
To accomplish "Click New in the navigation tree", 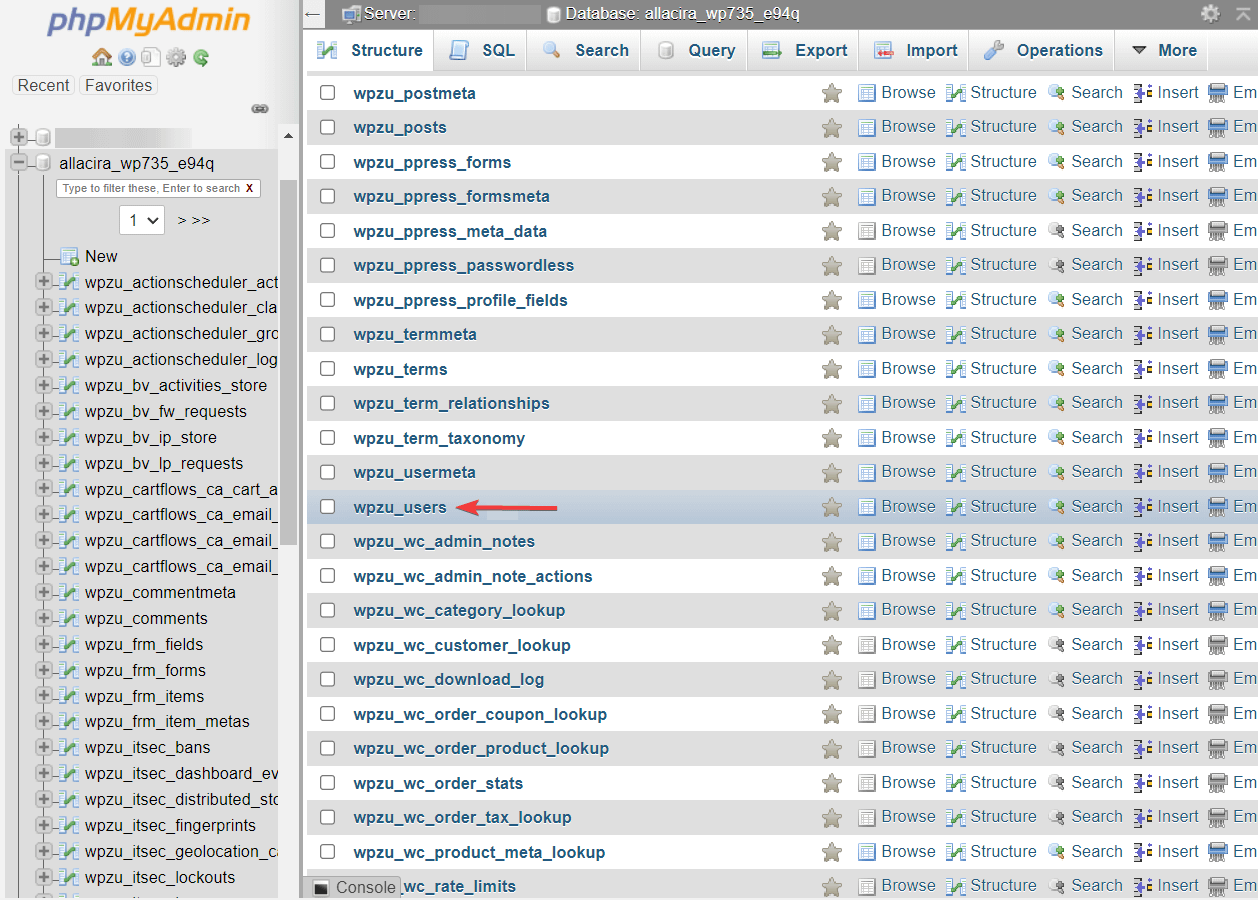I will coord(101,257).
